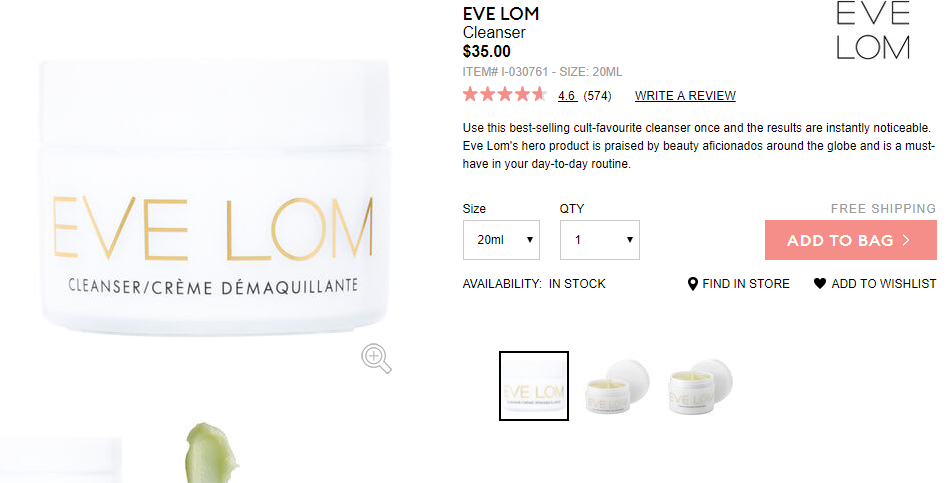952x483 pixels.
Task: Open the Write a Review link
Action: click(x=685, y=95)
